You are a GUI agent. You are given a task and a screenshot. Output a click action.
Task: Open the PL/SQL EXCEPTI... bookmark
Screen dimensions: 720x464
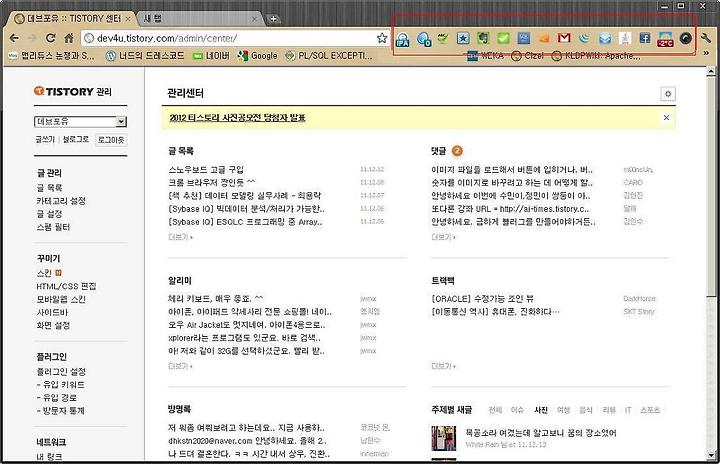(329, 56)
